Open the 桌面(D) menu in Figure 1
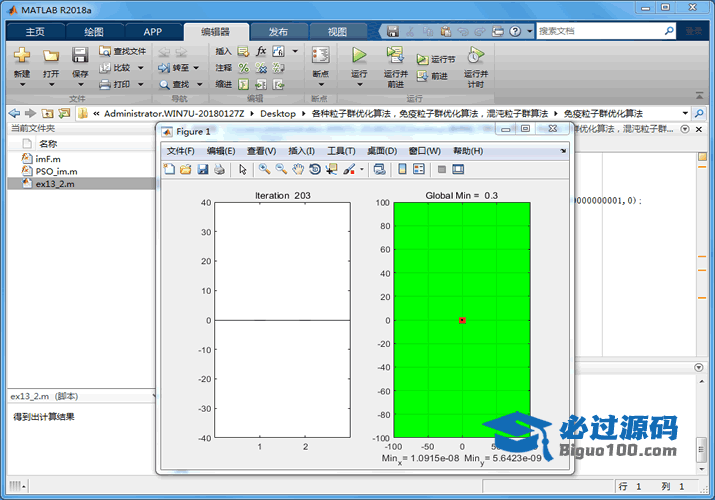The image size is (715, 500). click(382, 151)
